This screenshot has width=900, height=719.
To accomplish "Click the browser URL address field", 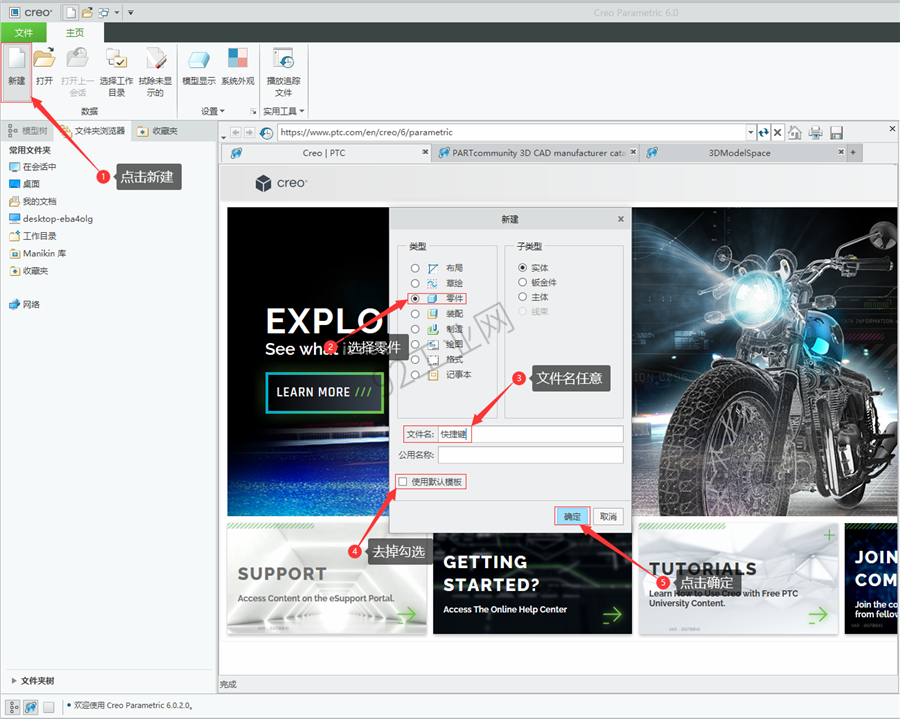I will [x=513, y=133].
